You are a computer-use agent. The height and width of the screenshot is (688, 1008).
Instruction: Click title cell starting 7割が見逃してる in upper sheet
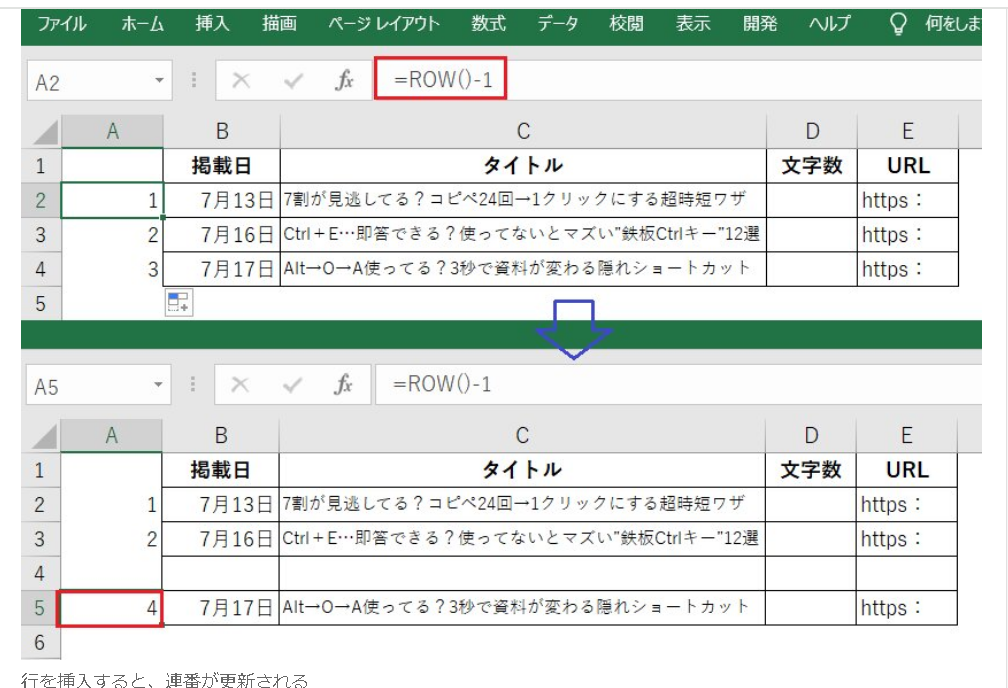point(523,201)
